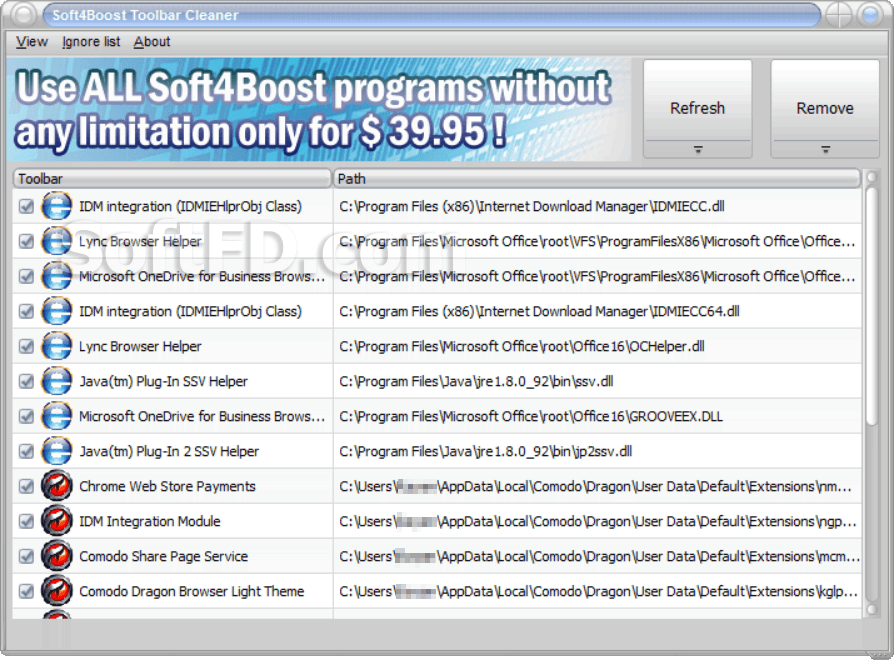Select the IDM Integration Module extension path
This screenshot has height=660, width=894.
tap(598, 521)
